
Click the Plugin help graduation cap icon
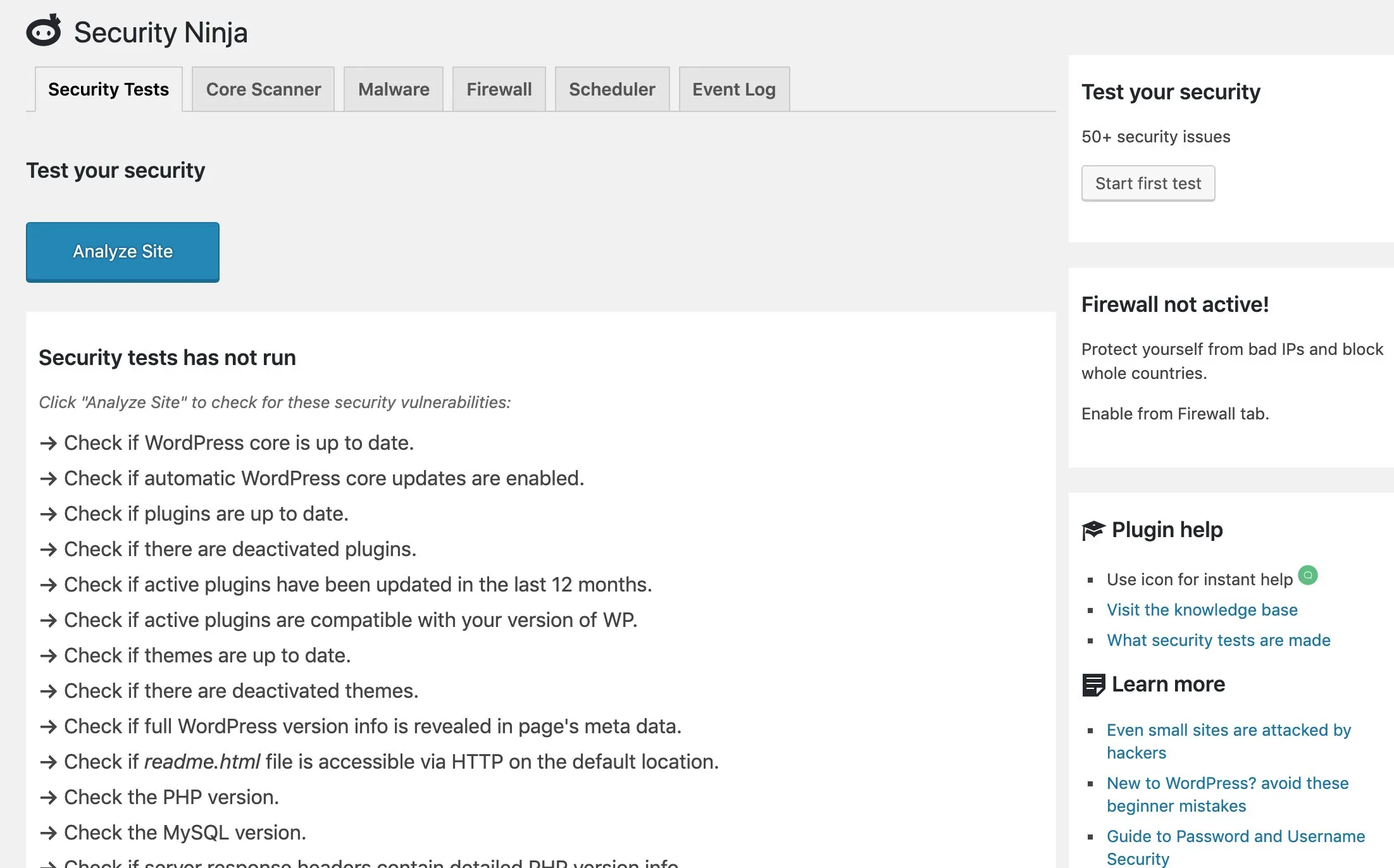tap(1093, 530)
